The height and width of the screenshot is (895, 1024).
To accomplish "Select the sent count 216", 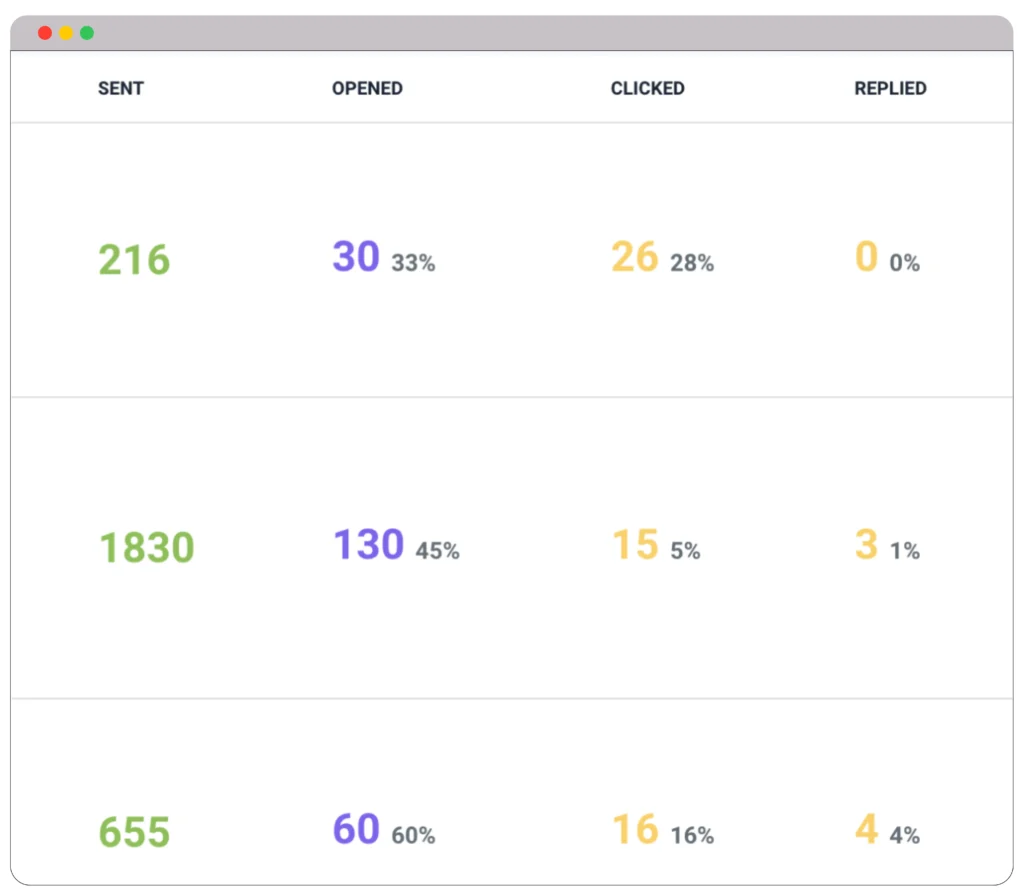I will (x=133, y=259).
